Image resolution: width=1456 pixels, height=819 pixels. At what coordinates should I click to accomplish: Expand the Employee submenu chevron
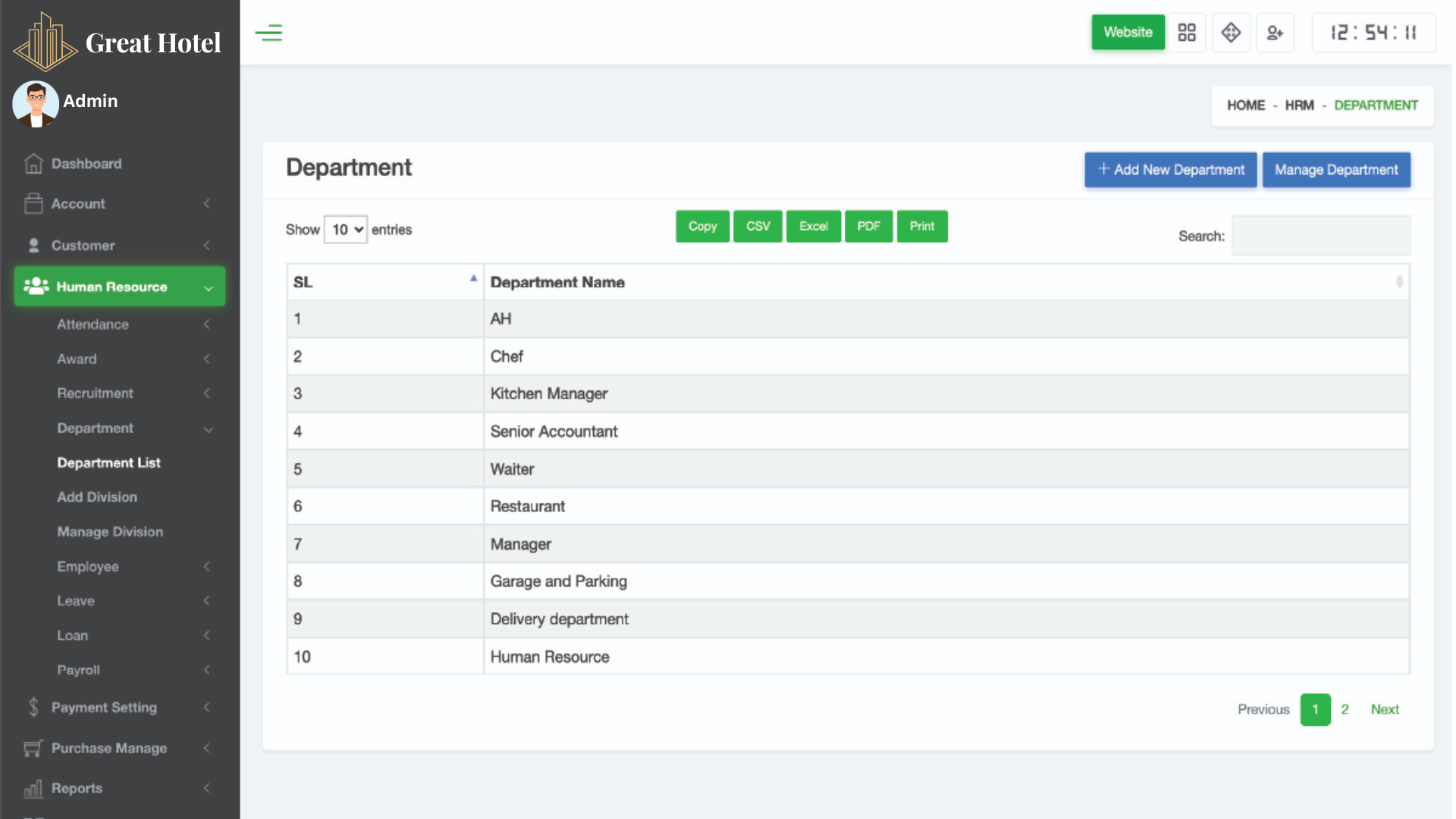(x=206, y=566)
